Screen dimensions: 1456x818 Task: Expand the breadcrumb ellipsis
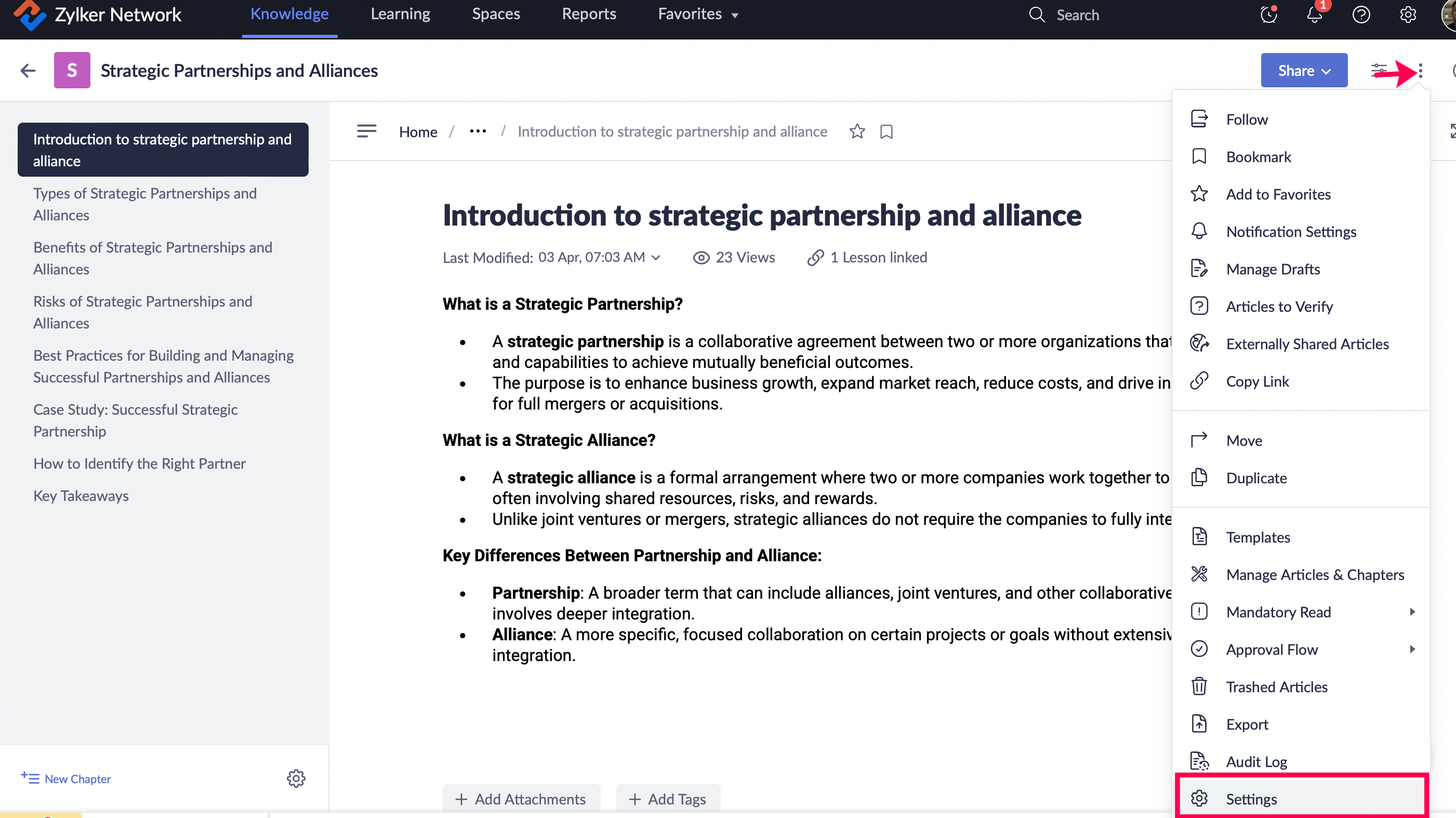coord(478,131)
